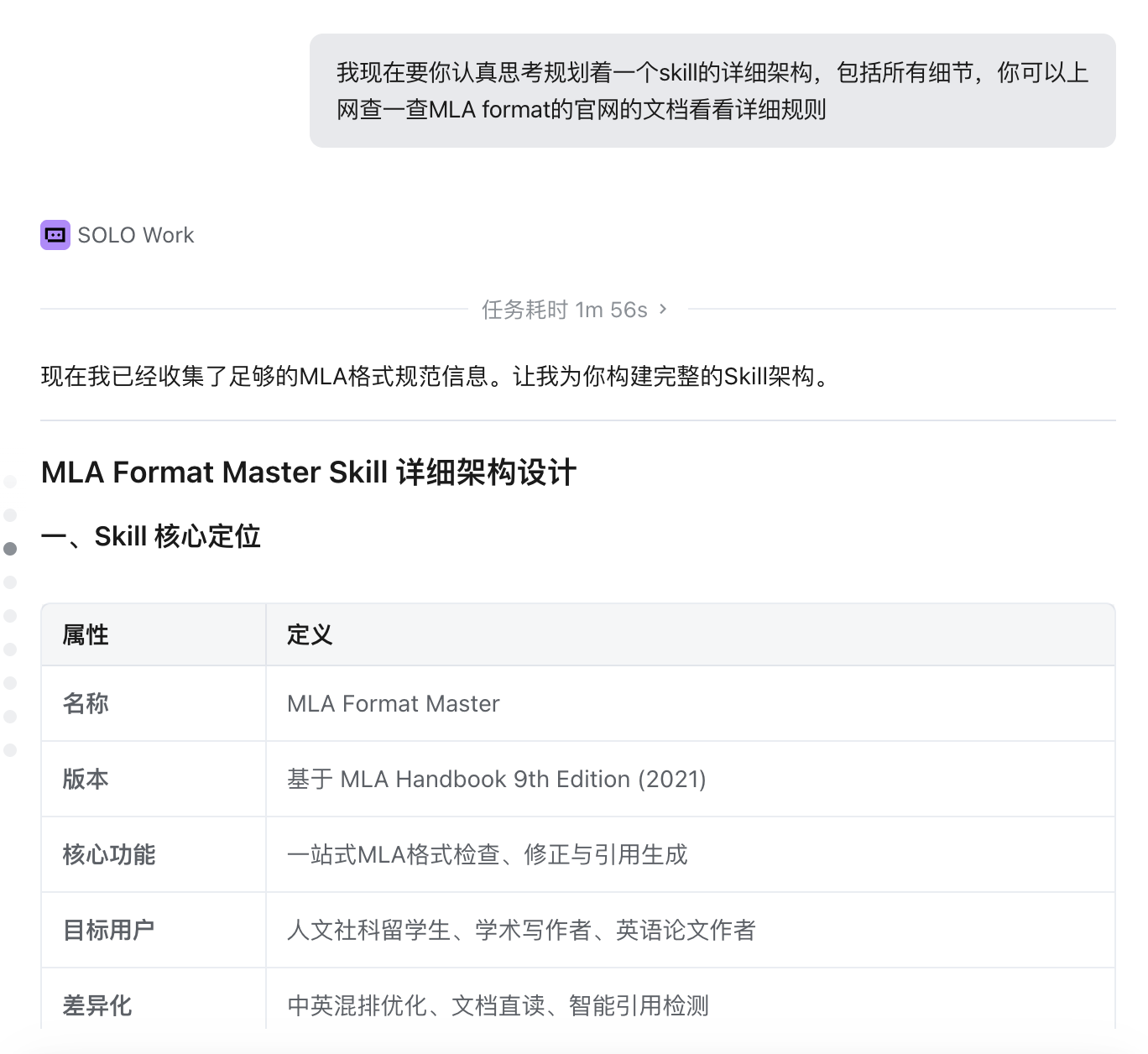This screenshot has height=1054, width=1148.
Task: Select the MLA Format Master table cell
Action: tap(691, 703)
